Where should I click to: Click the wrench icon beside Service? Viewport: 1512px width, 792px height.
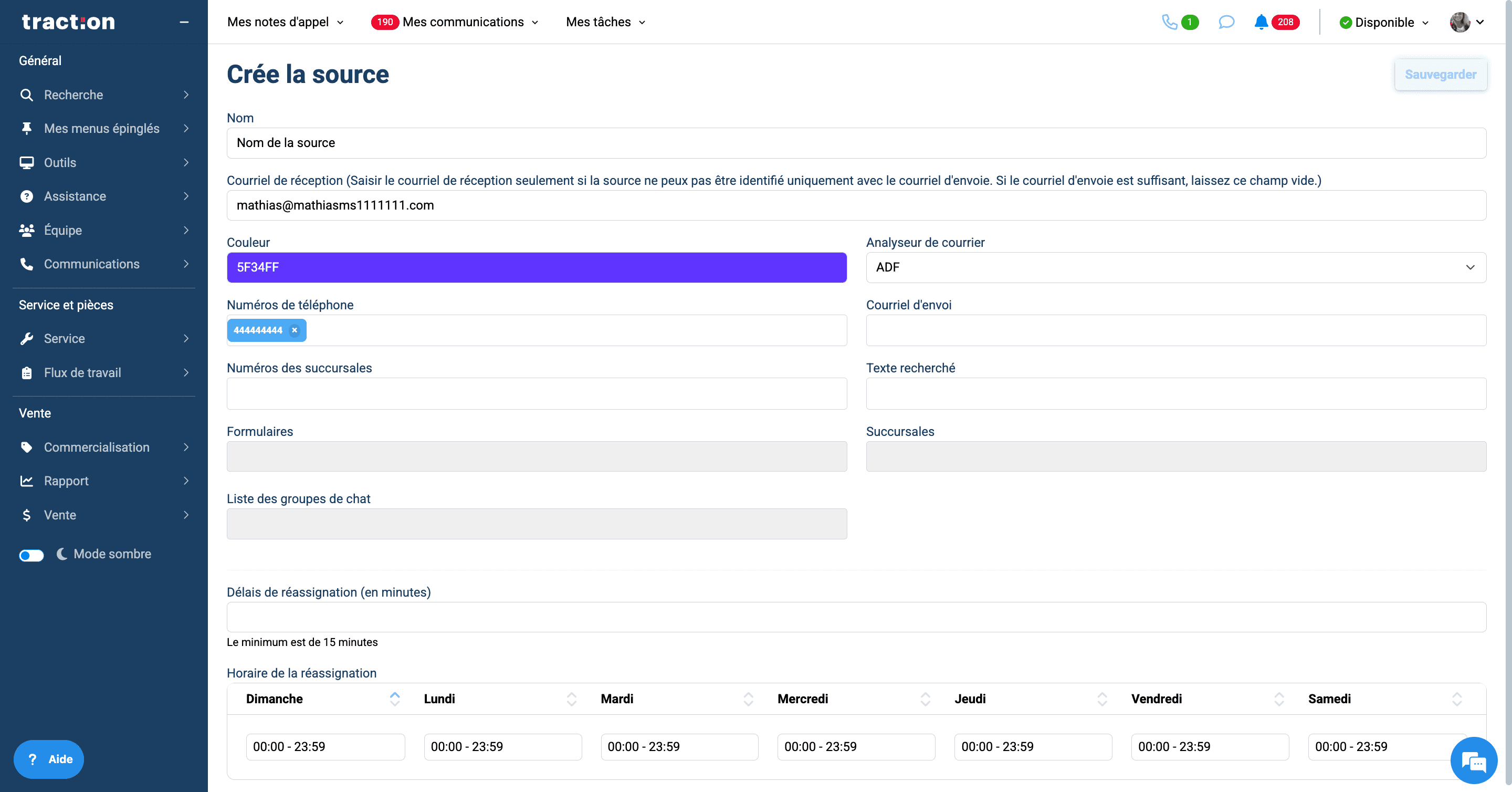26,339
